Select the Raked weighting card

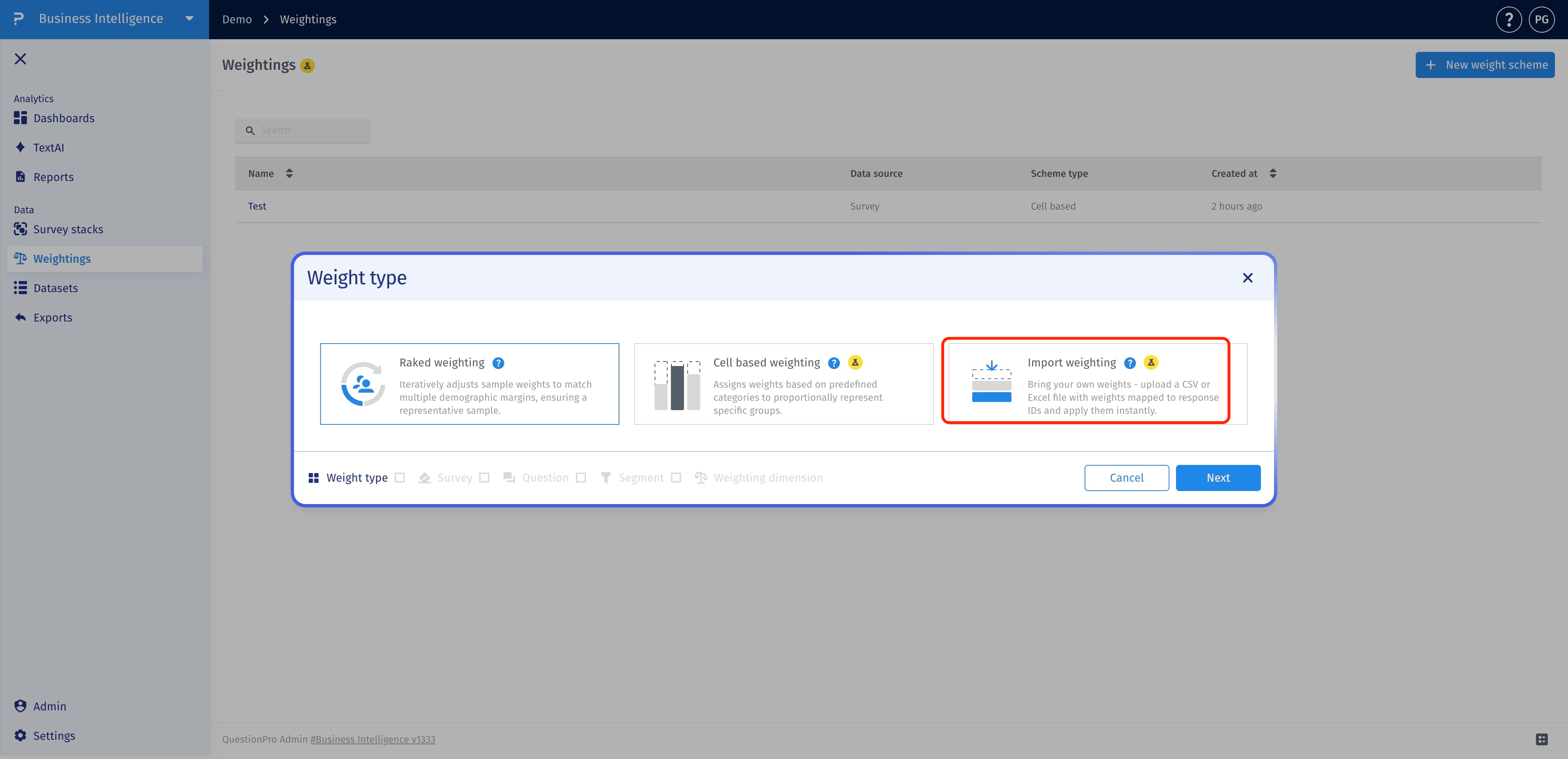coord(469,384)
